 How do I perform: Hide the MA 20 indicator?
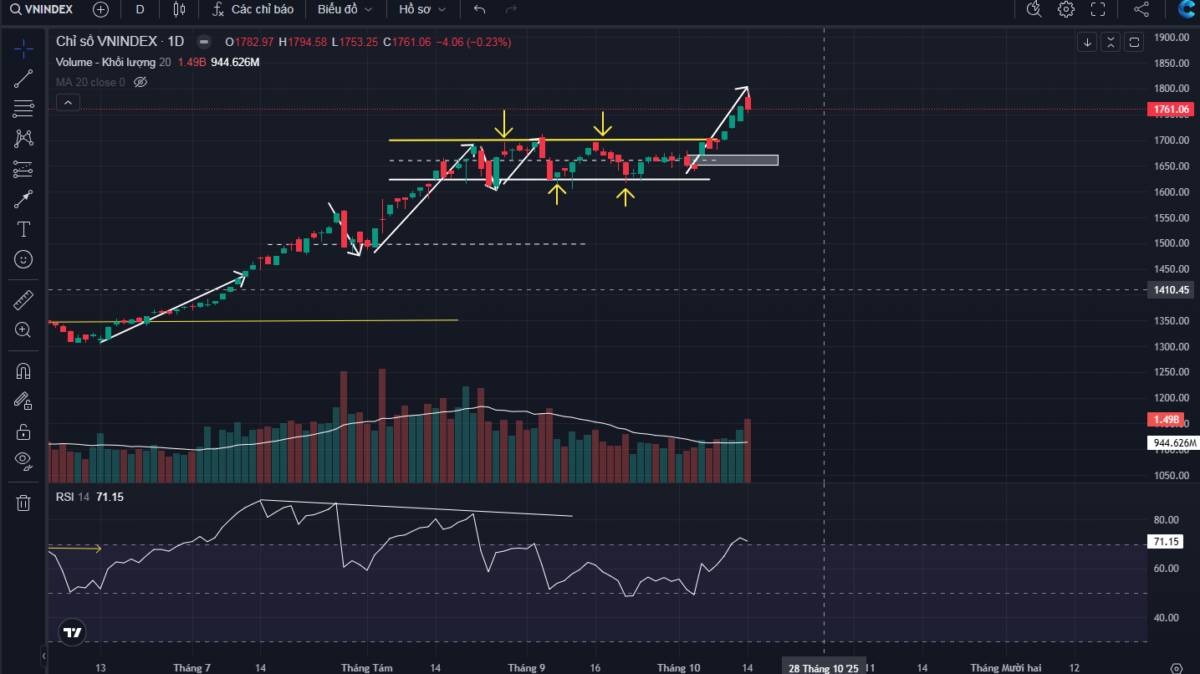point(140,82)
